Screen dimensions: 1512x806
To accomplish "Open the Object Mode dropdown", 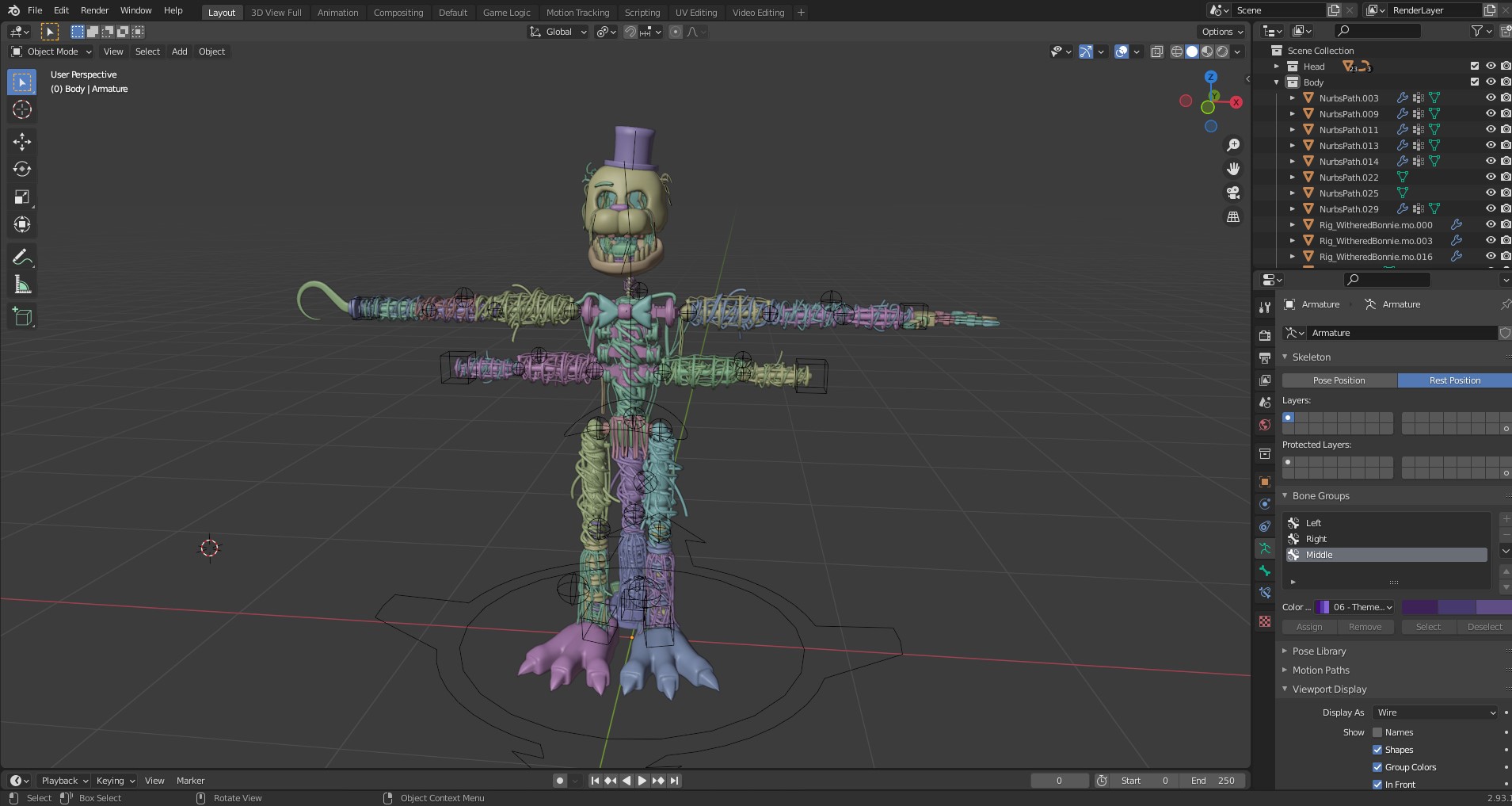I will [x=51, y=52].
